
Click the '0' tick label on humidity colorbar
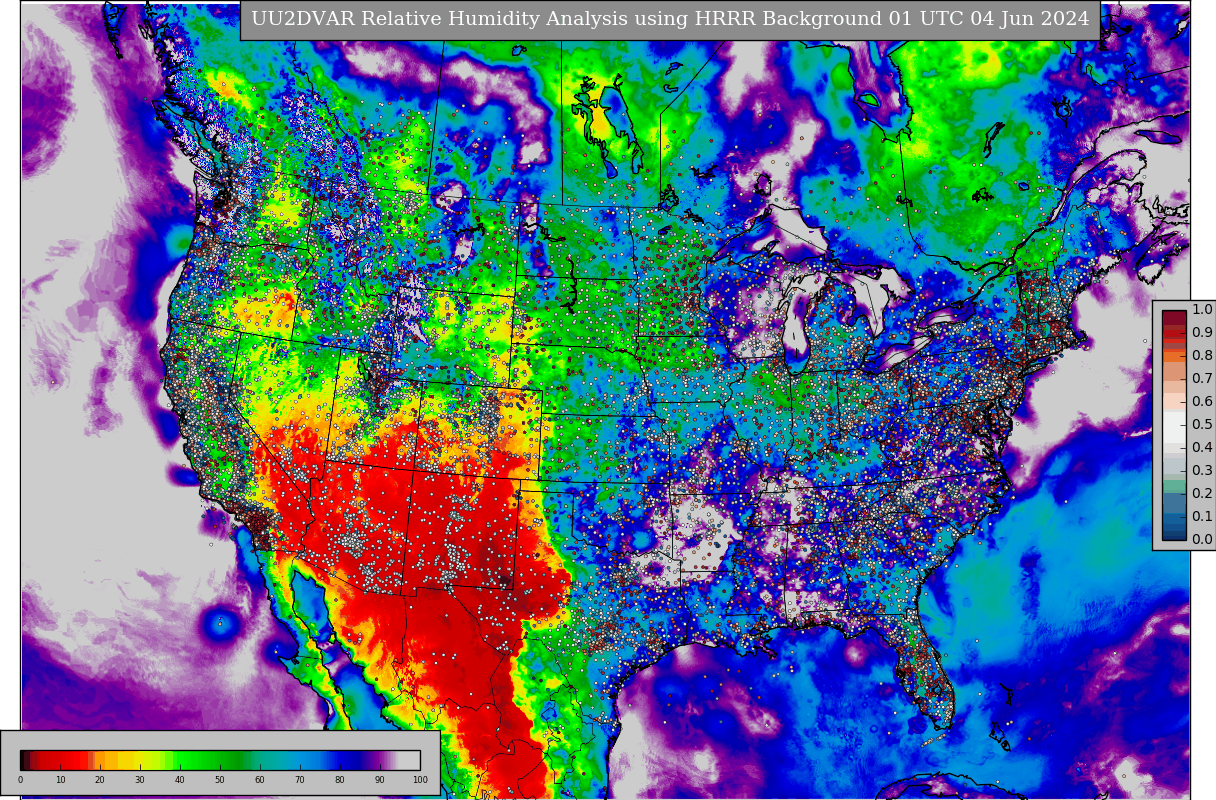point(20,779)
